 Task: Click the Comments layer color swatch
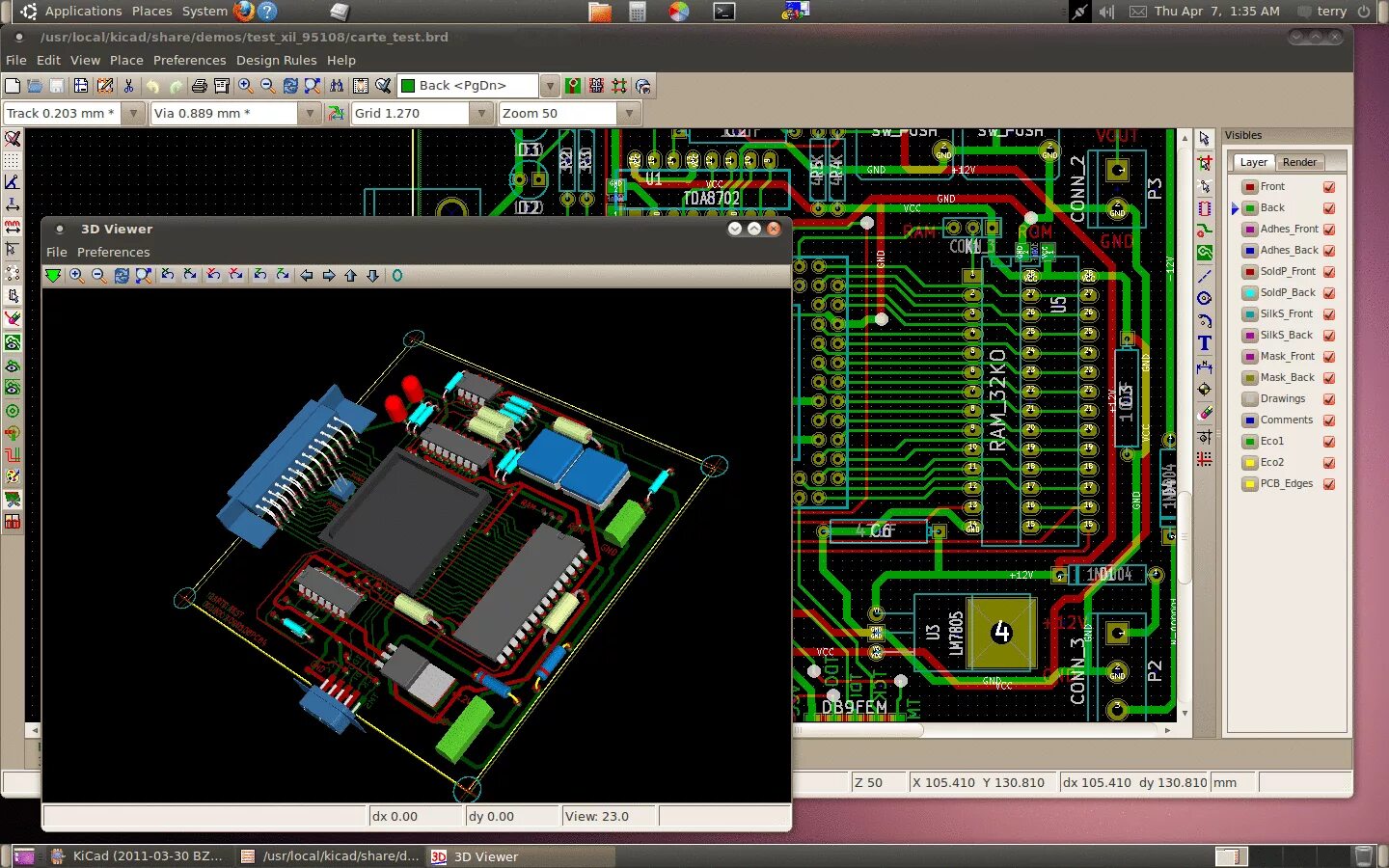click(x=1250, y=420)
